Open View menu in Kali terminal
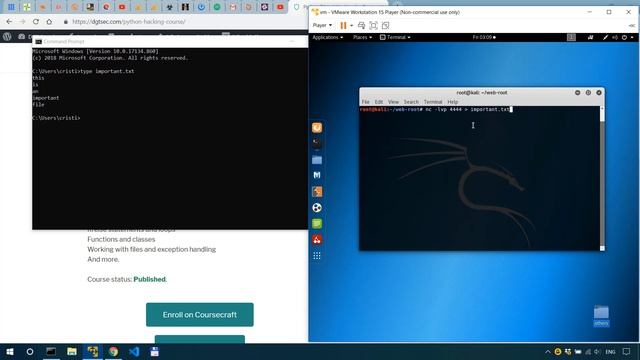 click(393, 102)
